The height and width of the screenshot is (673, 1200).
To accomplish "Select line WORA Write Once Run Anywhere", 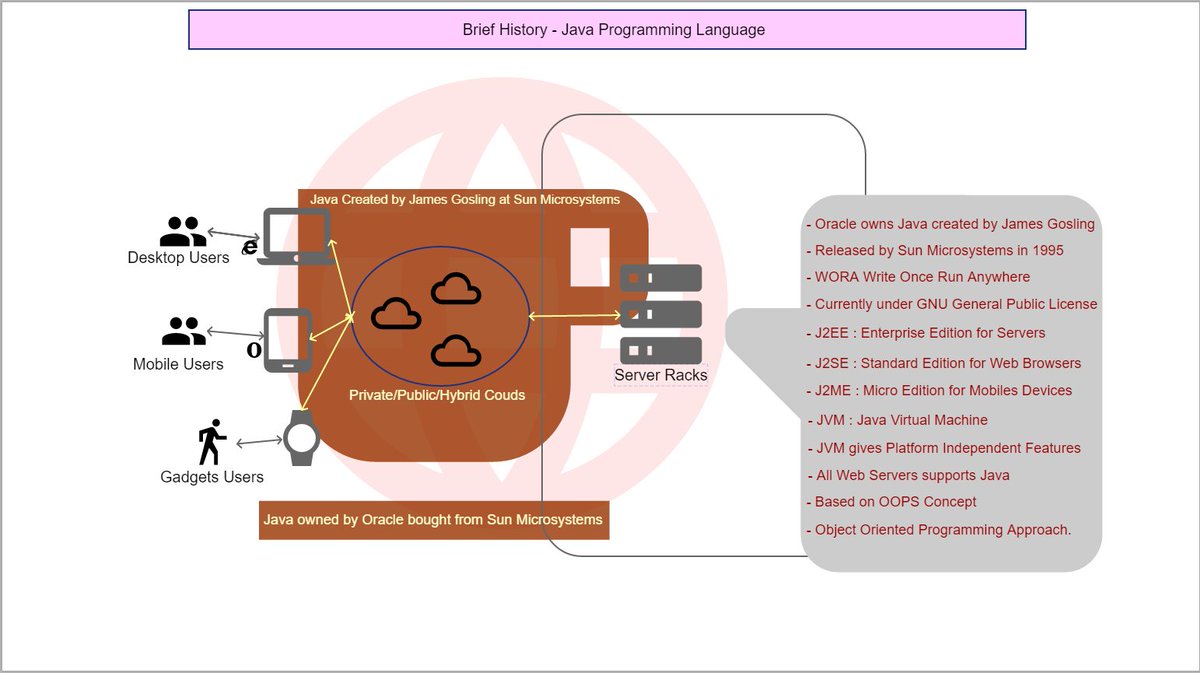I will point(918,277).
